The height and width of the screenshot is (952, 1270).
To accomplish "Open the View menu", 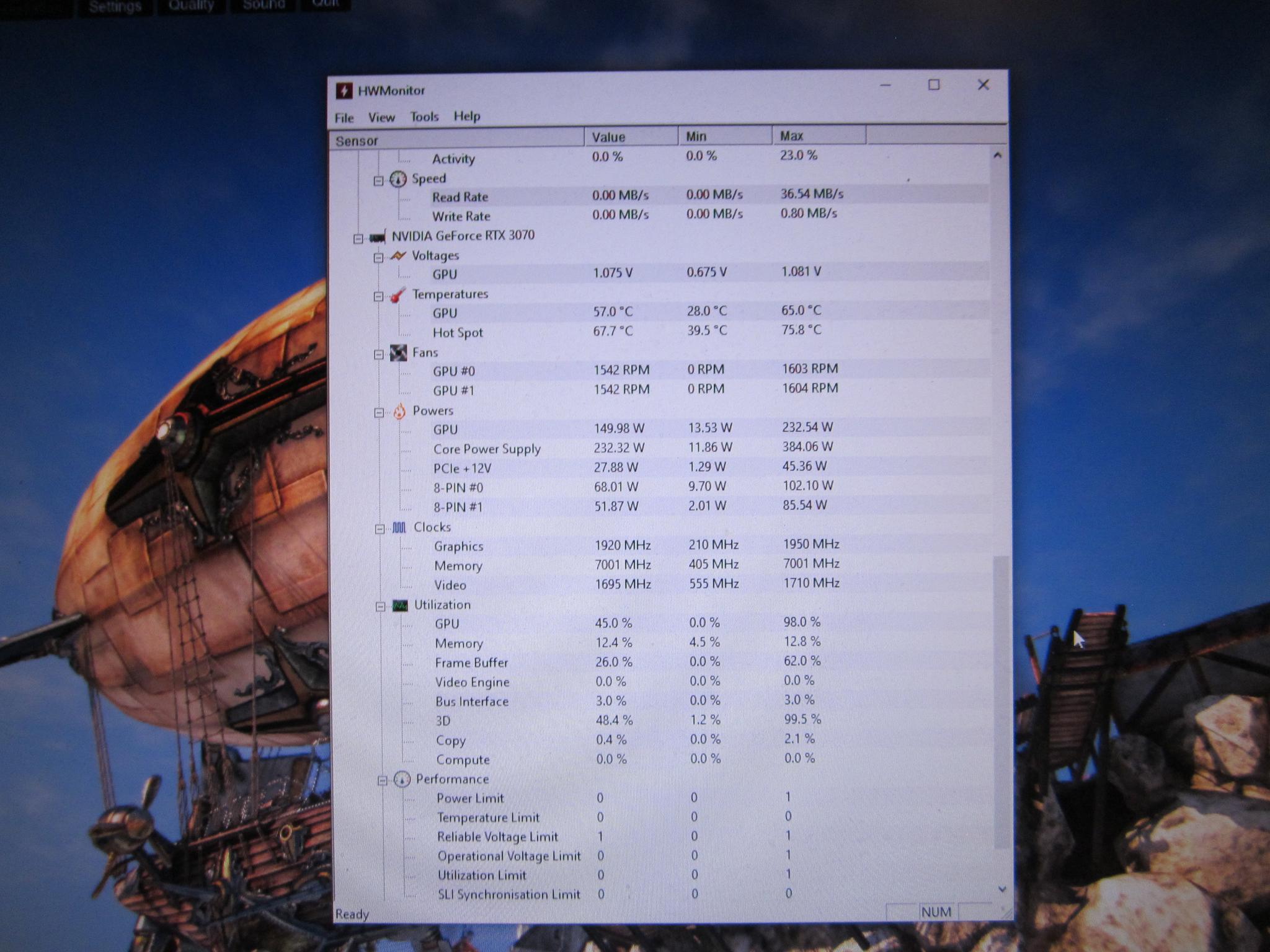I will (x=381, y=117).
